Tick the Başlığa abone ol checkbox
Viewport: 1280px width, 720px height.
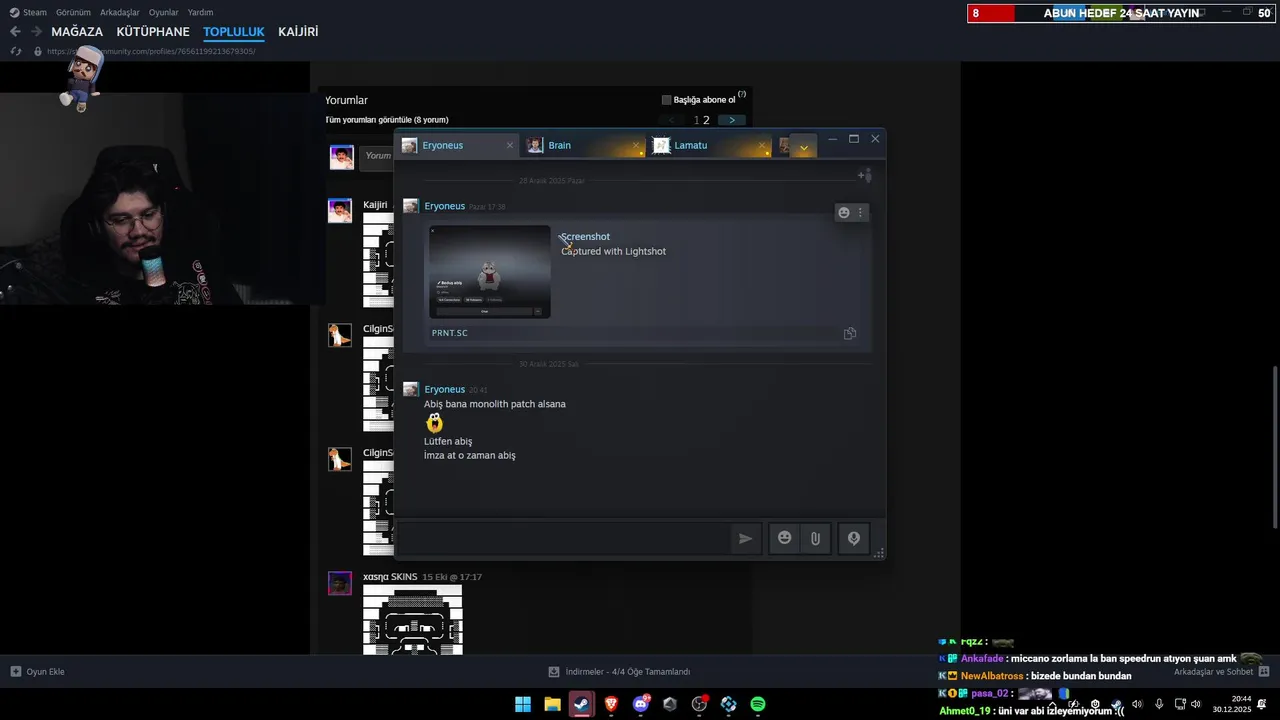pyautogui.click(x=666, y=100)
